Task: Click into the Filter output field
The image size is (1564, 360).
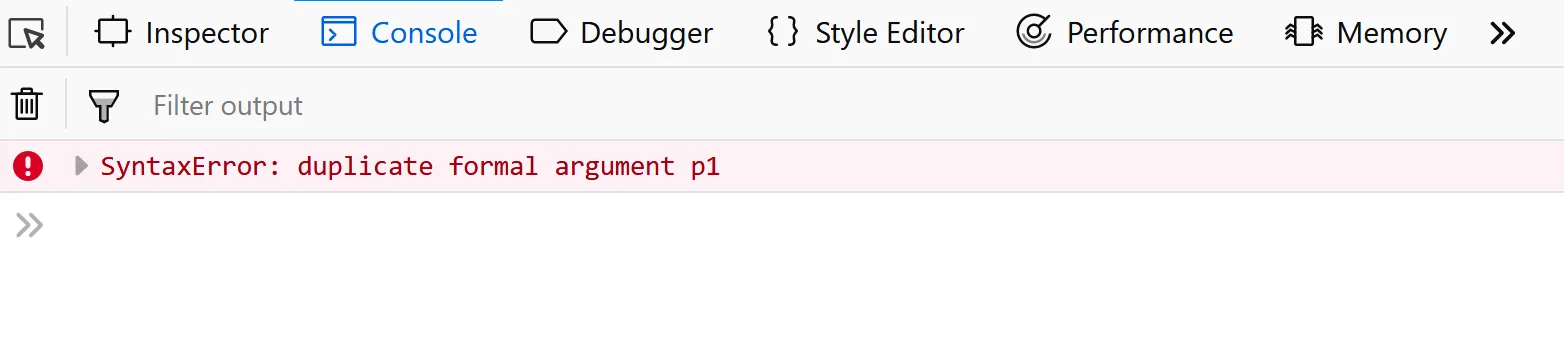Action: [x=850, y=105]
